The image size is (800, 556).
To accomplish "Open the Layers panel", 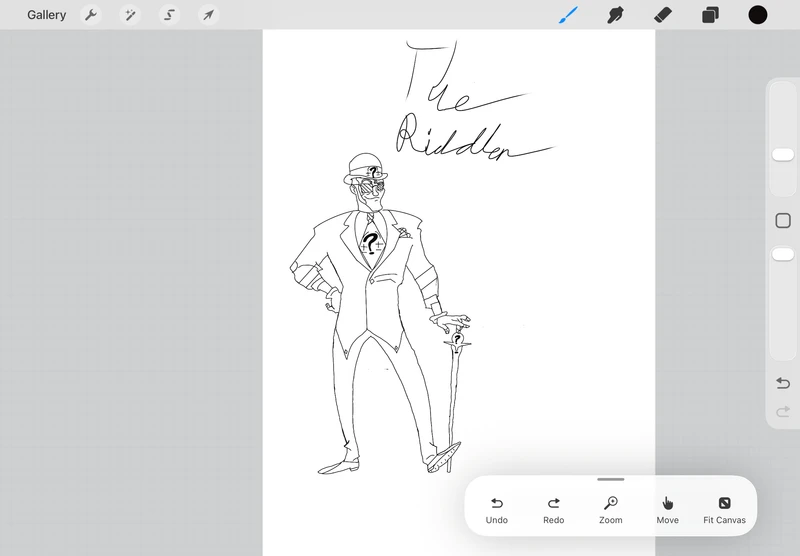I will point(710,15).
